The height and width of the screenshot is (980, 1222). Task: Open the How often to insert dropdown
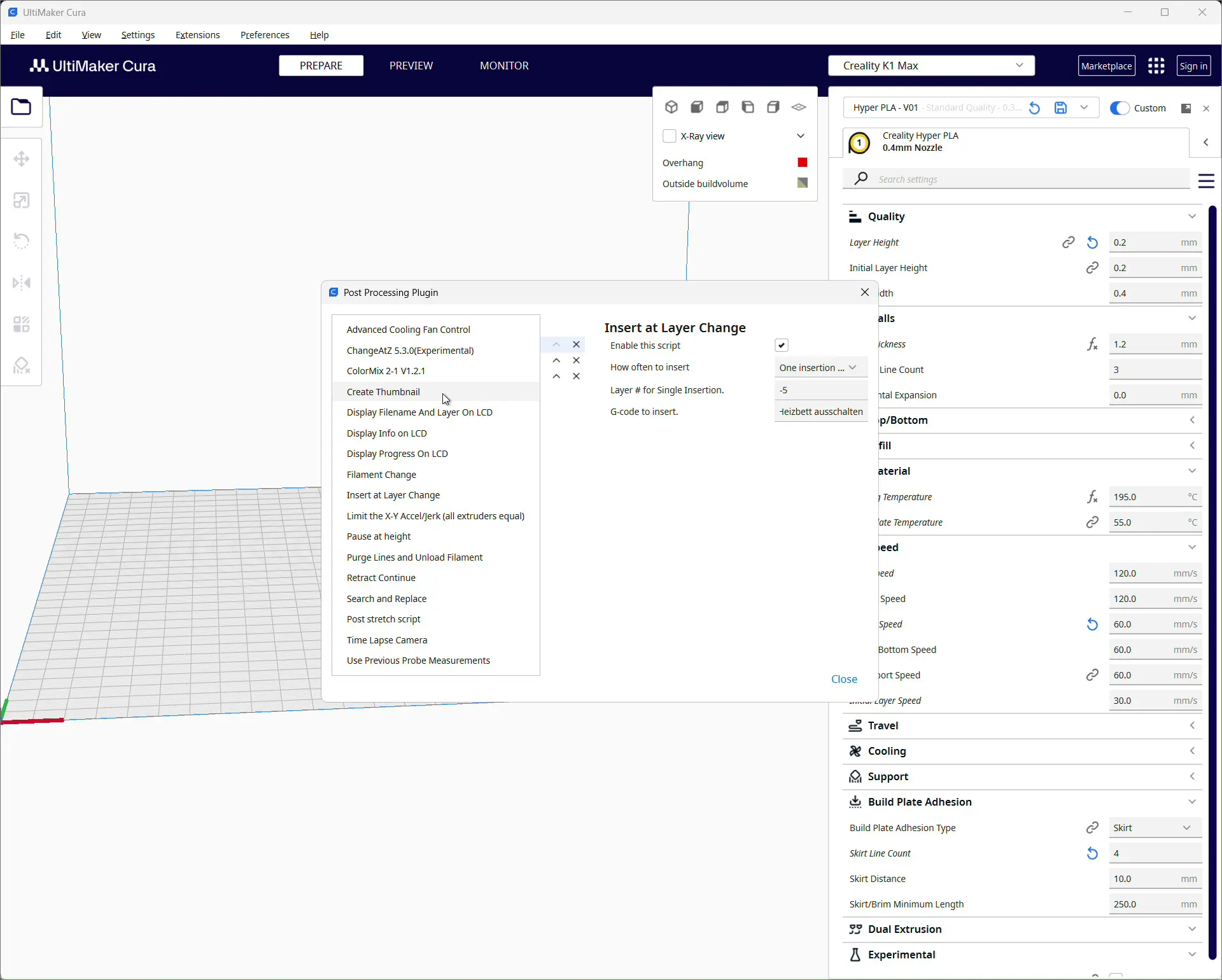tap(820, 368)
